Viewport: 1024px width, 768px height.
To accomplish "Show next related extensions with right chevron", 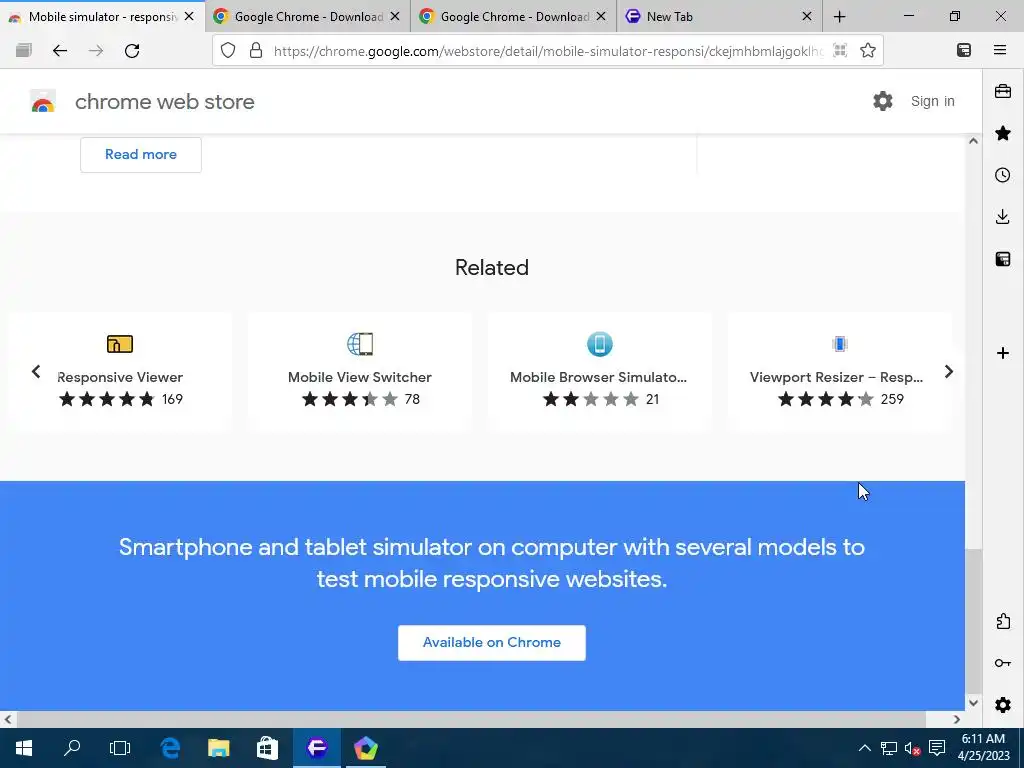I will pyautogui.click(x=949, y=372).
